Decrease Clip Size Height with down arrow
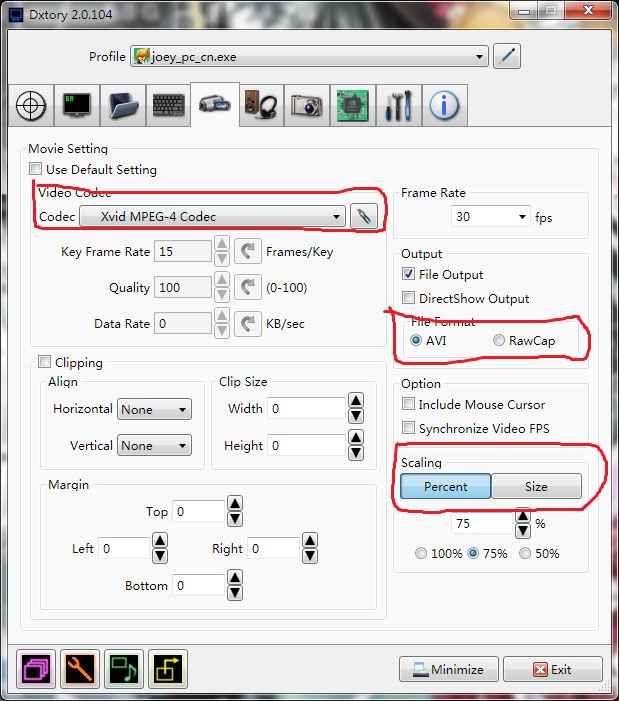Image resolution: width=619 pixels, height=701 pixels. coord(356,453)
